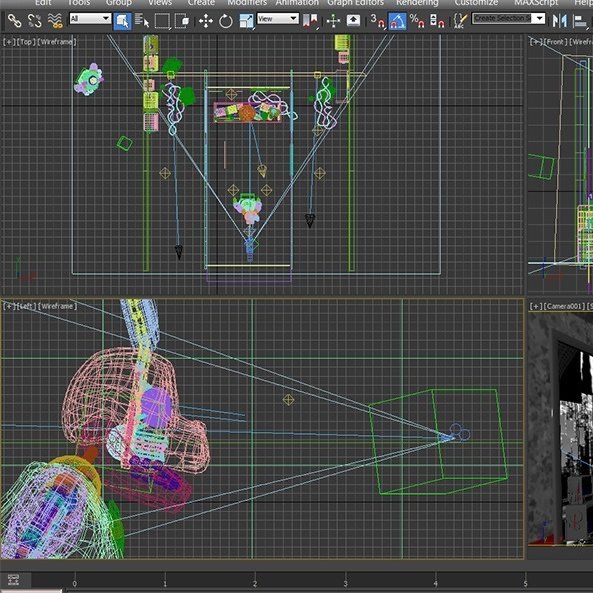Image resolution: width=593 pixels, height=593 pixels.
Task: Open the Create Selection Set dropdown
Action: point(509,18)
